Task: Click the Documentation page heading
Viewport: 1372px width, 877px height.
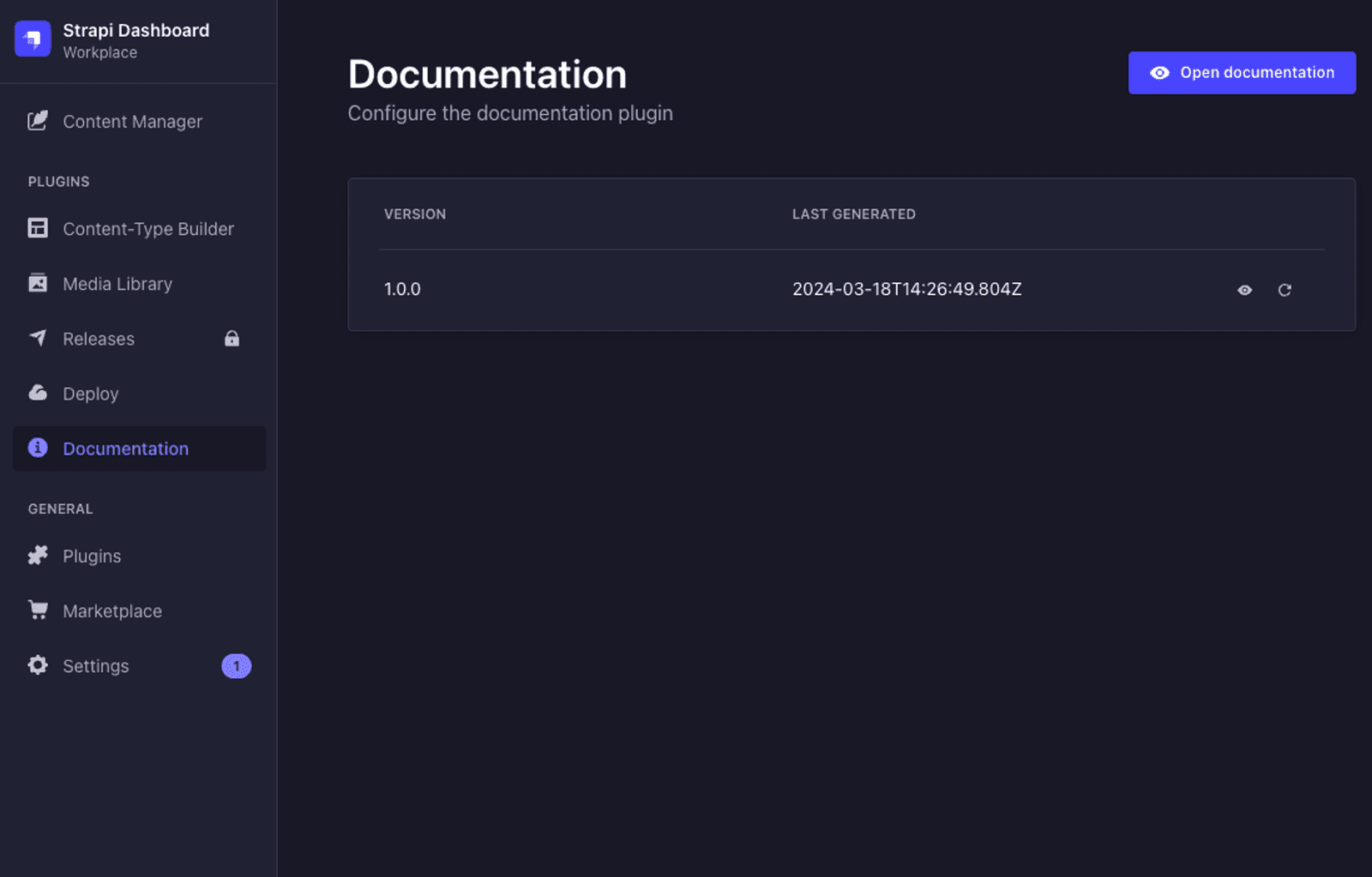Action: pos(487,75)
